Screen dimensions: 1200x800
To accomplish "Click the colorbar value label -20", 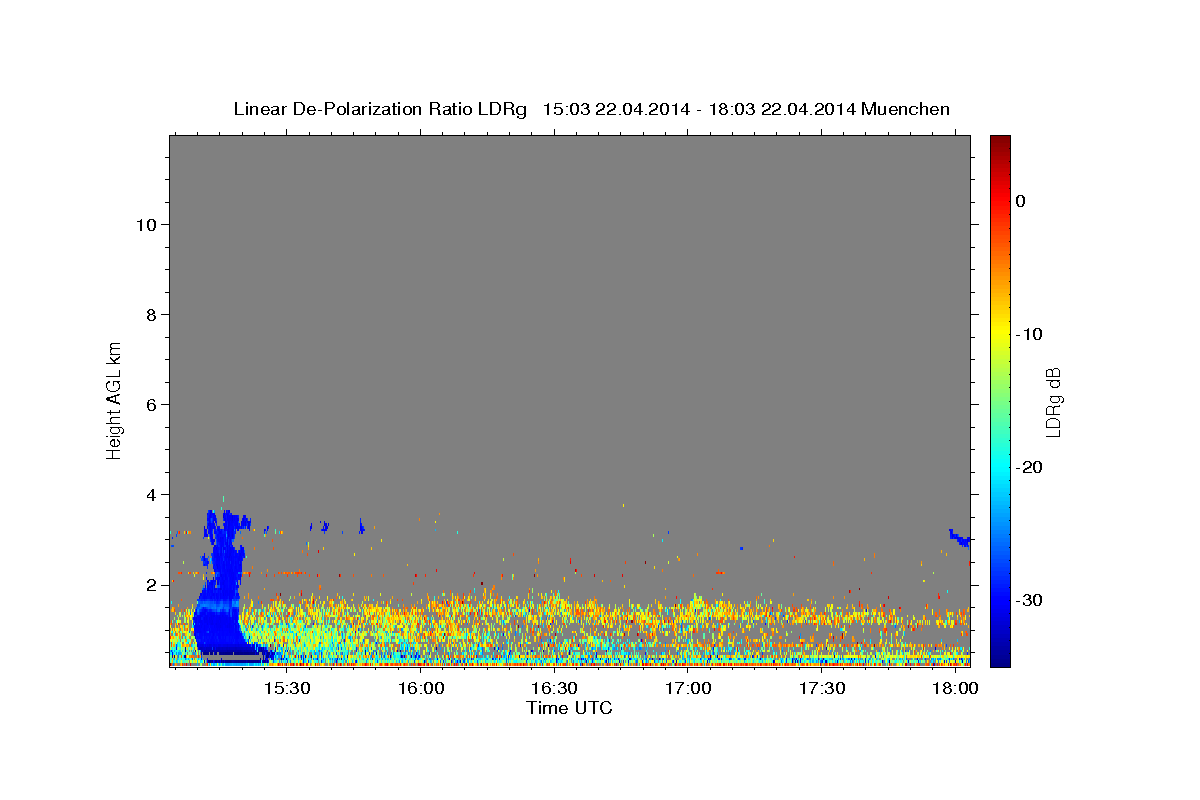I will 1028,467.
